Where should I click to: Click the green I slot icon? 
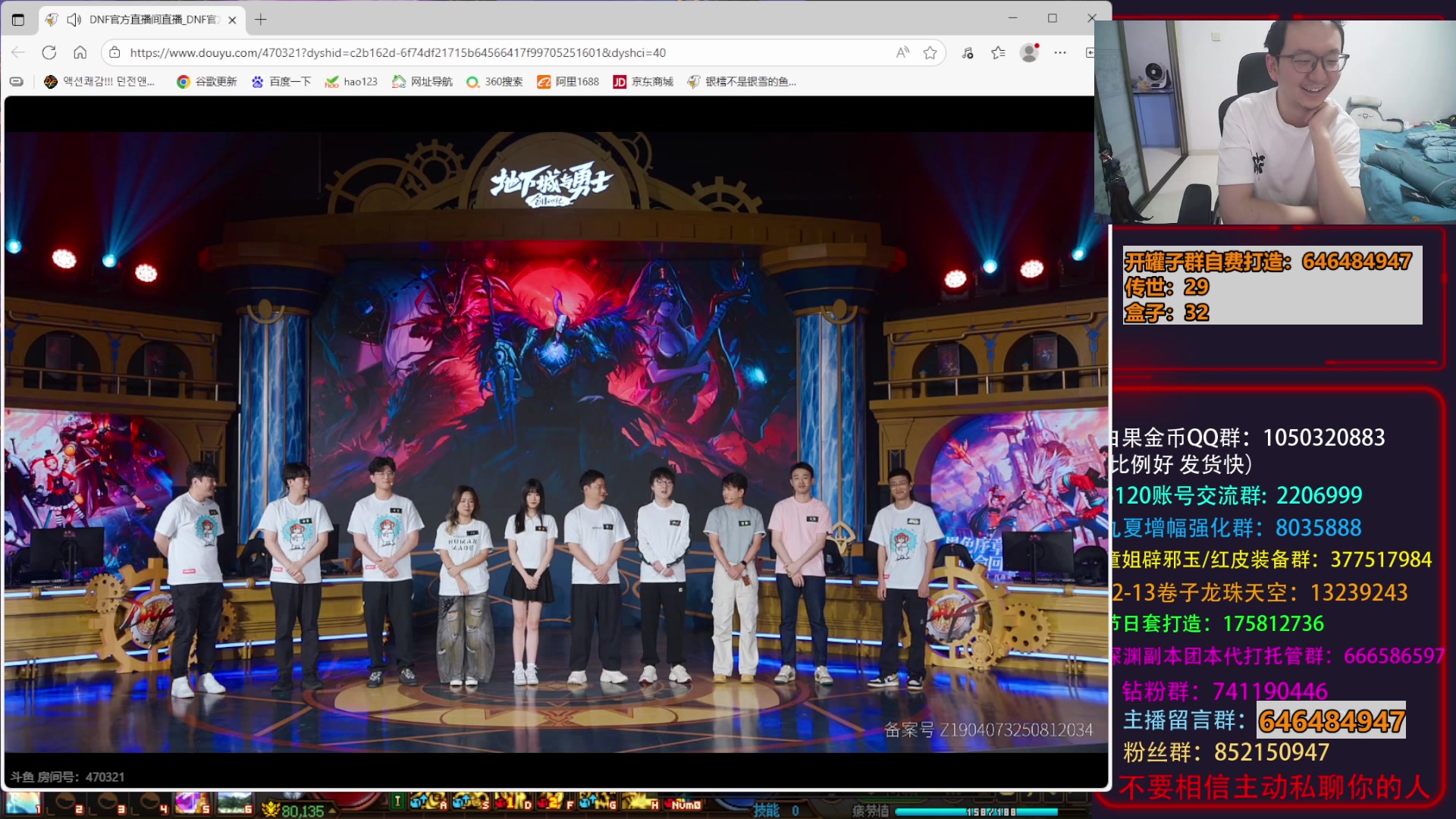397,801
